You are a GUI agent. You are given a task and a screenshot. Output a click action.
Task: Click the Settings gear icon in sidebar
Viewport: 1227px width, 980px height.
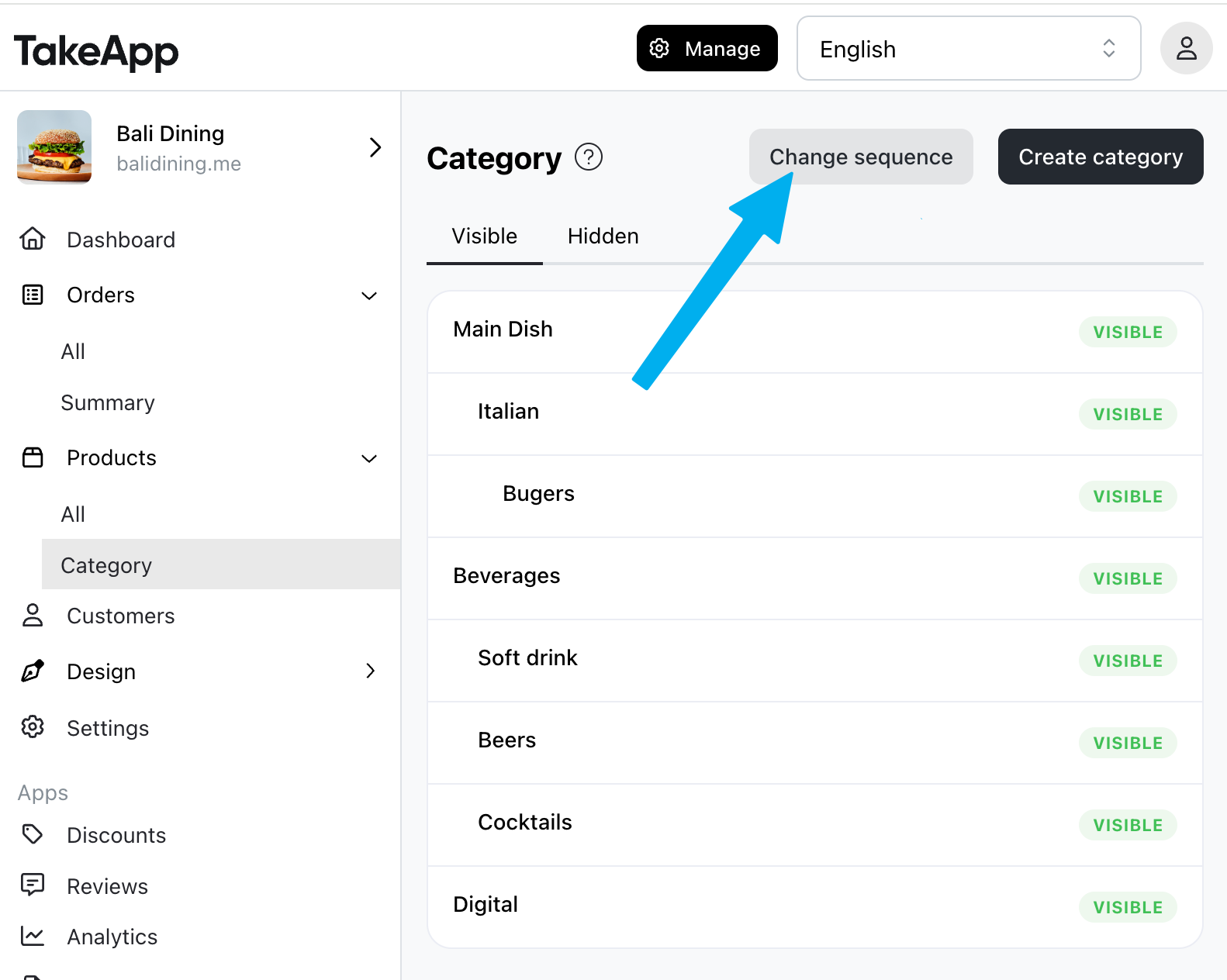[x=33, y=727]
